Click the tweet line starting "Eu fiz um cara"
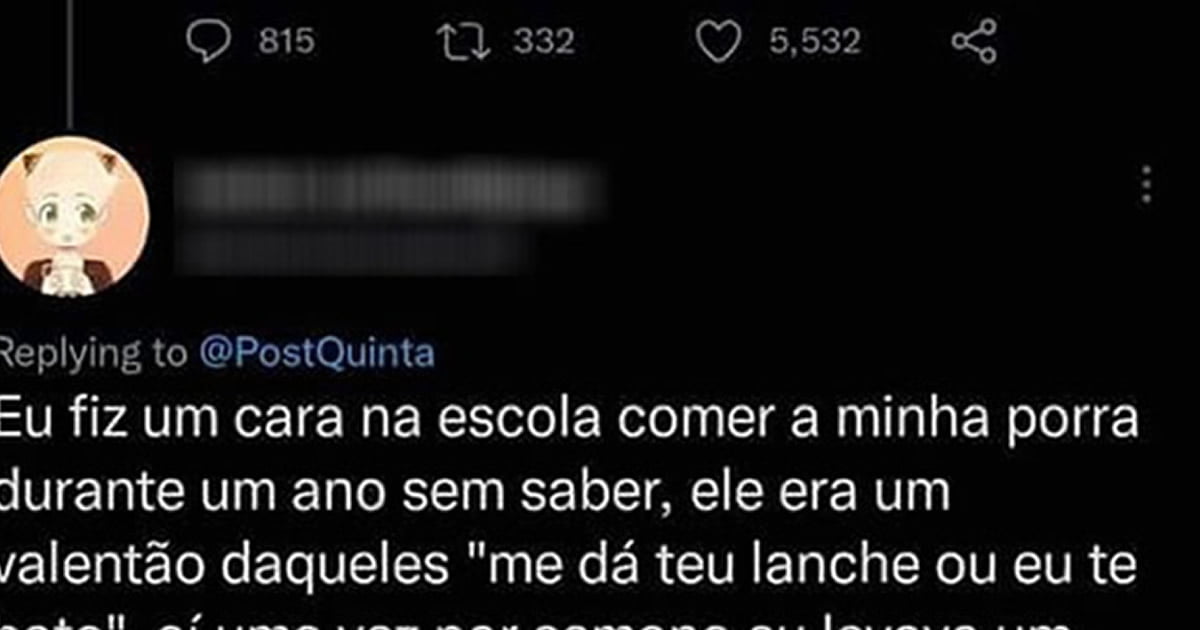The image size is (1200, 630). pos(570,422)
